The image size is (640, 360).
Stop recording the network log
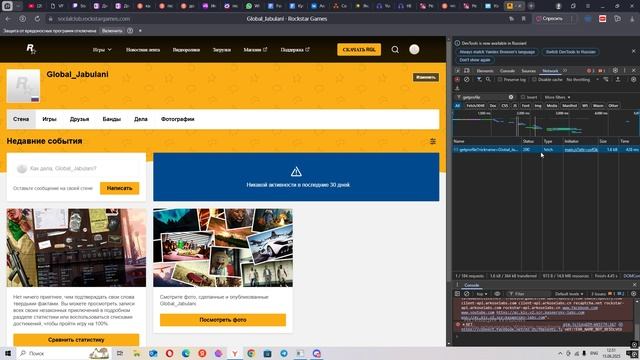pyautogui.click(x=457, y=80)
